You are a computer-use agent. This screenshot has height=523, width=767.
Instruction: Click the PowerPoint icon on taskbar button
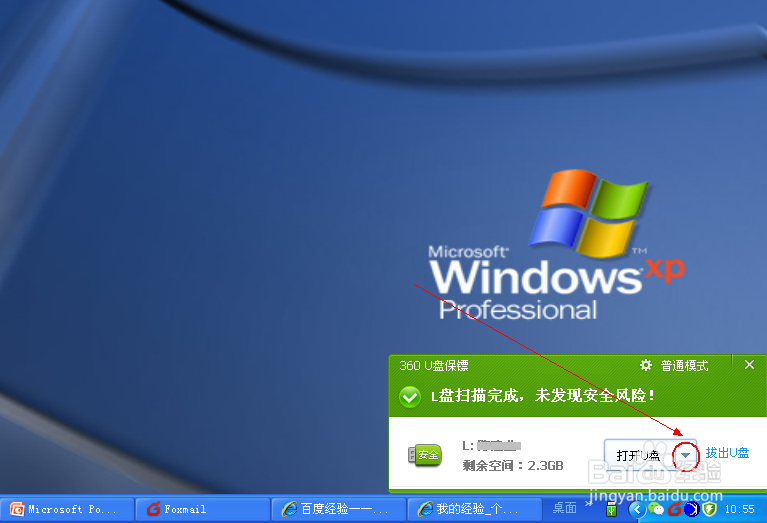click(x=17, y=509)
